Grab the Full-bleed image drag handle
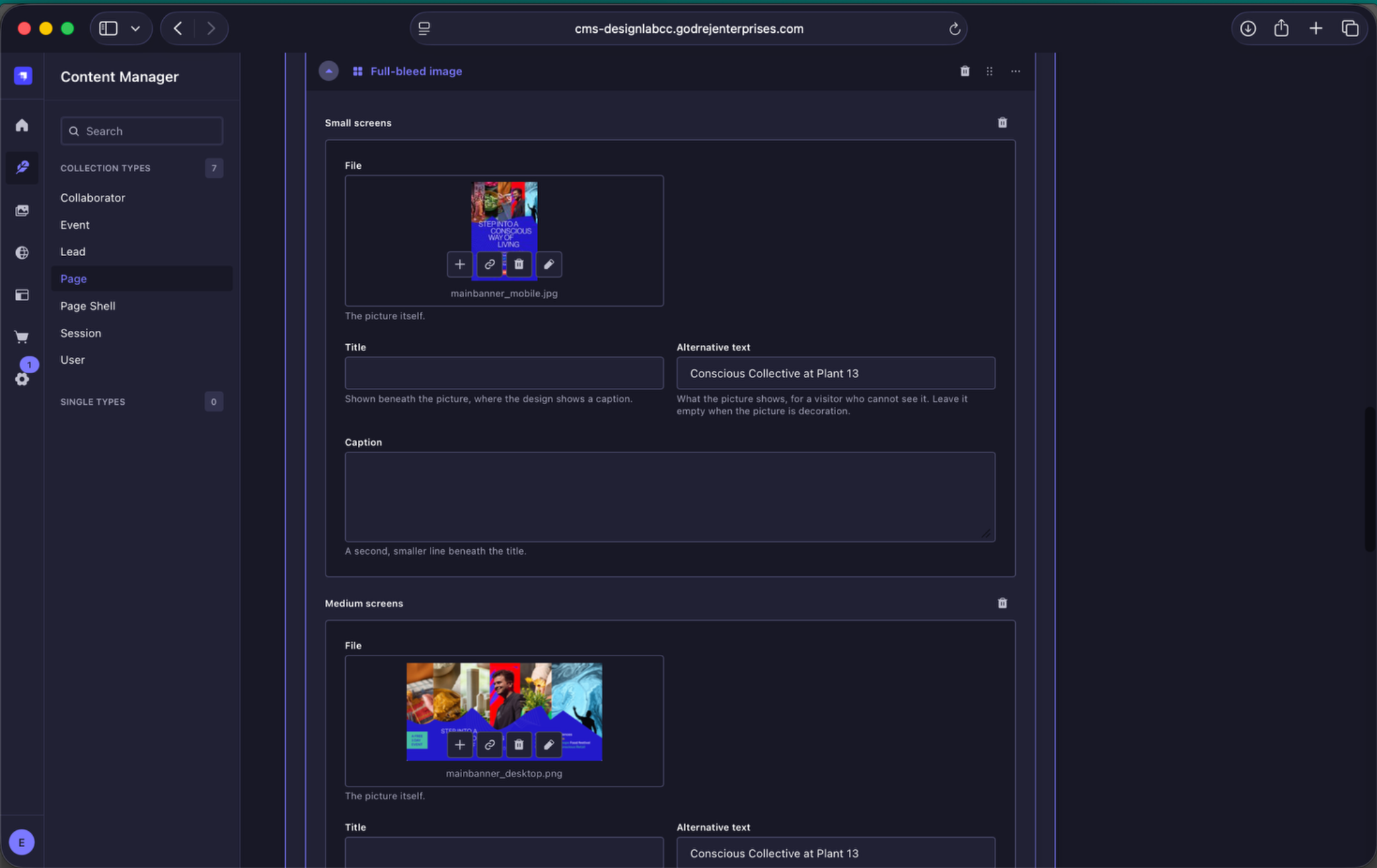The height and width of the screenshot is (868, 1377). [x=990, y=71]
